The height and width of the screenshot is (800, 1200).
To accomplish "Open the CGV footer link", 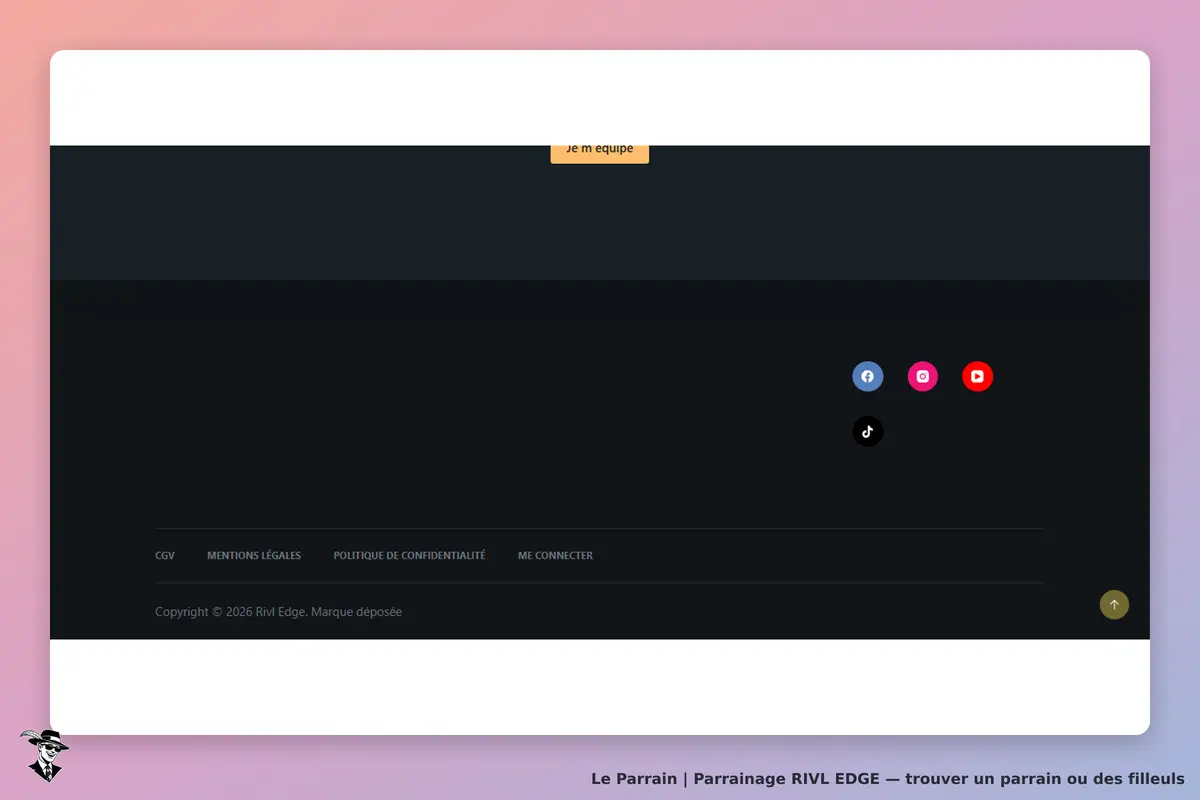I will pos(165,555).
